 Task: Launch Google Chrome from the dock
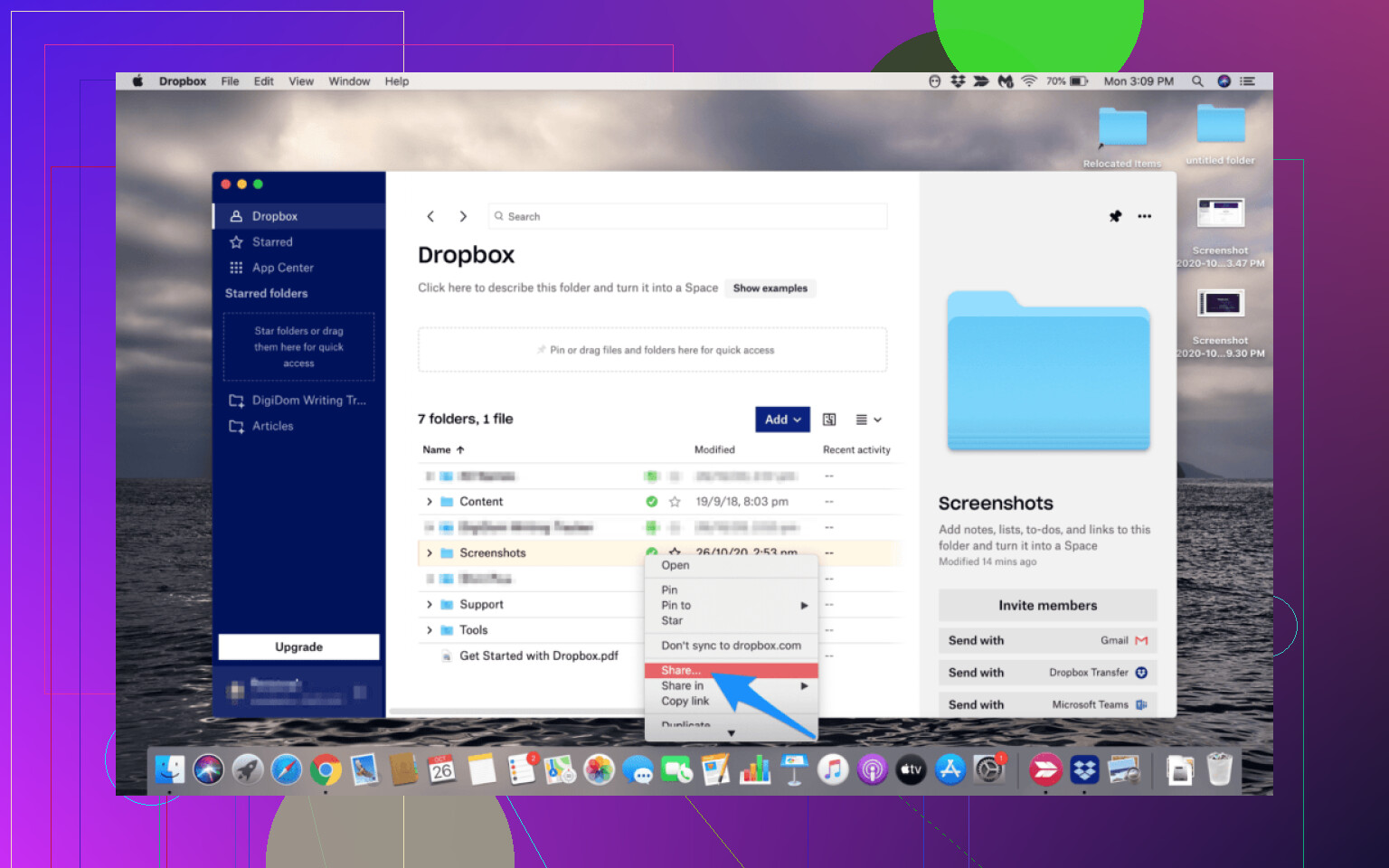coord(326,769)
